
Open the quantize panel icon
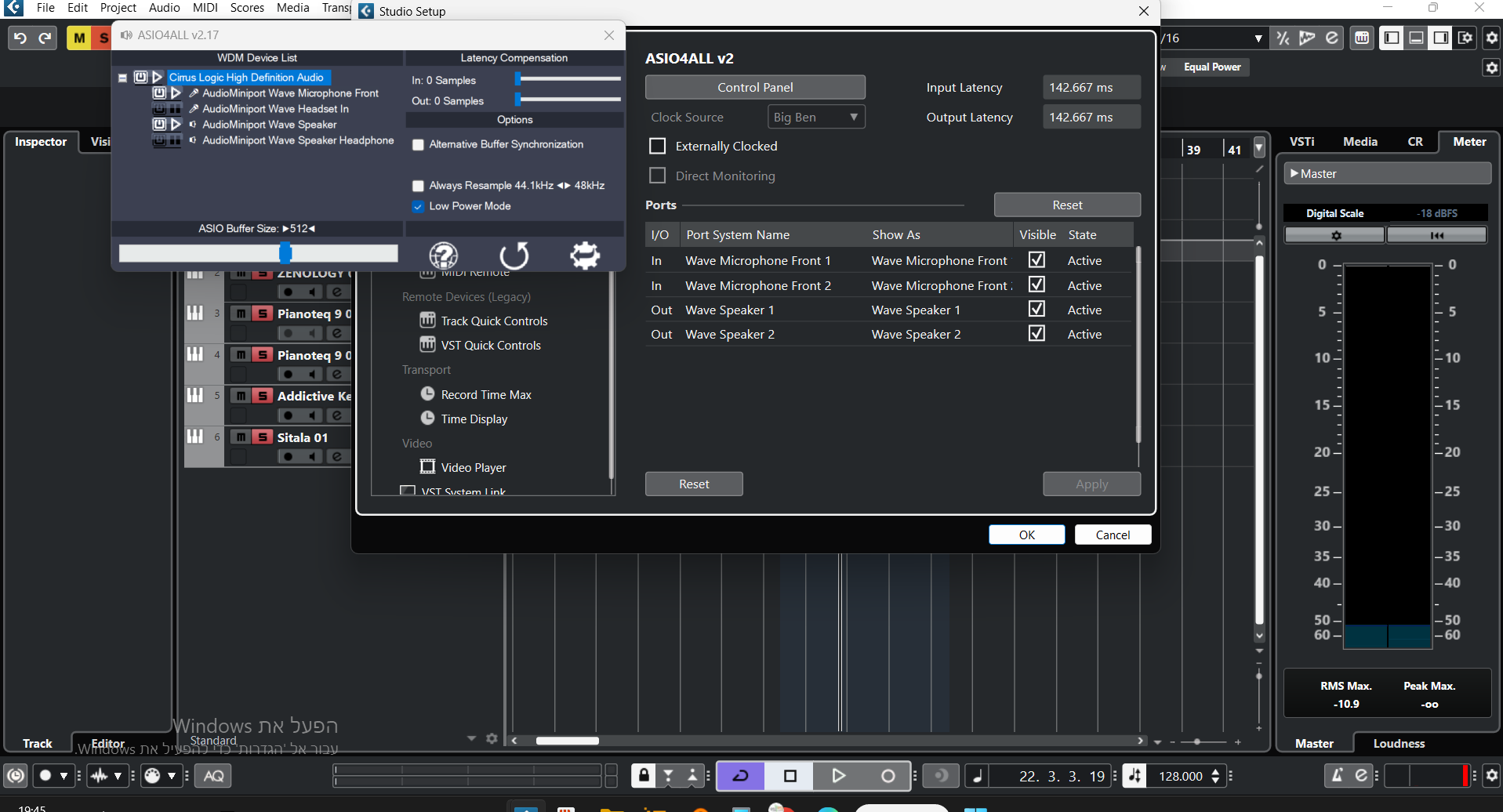(1332, 38)
